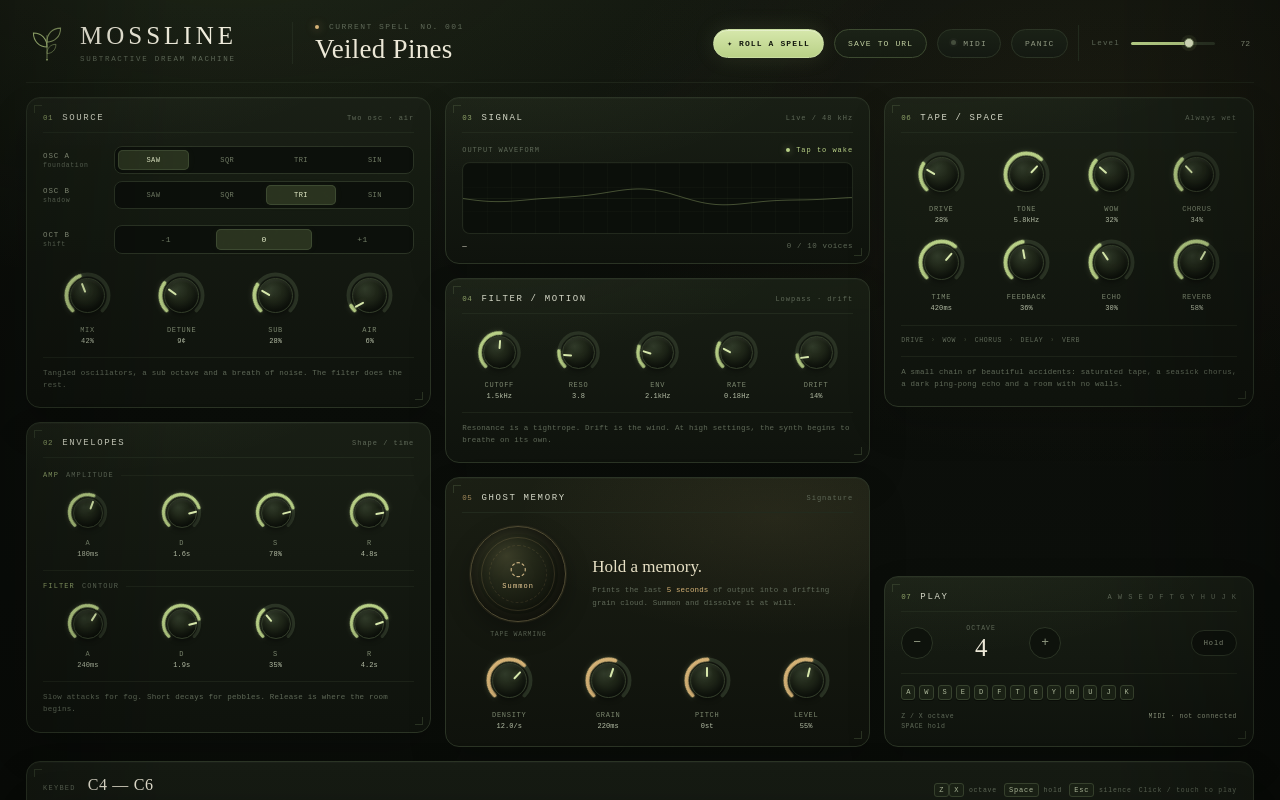Toggle the Hold button in Play panel
Viewport: 1280px width, 800px height.
click(x=1213, y=643)
